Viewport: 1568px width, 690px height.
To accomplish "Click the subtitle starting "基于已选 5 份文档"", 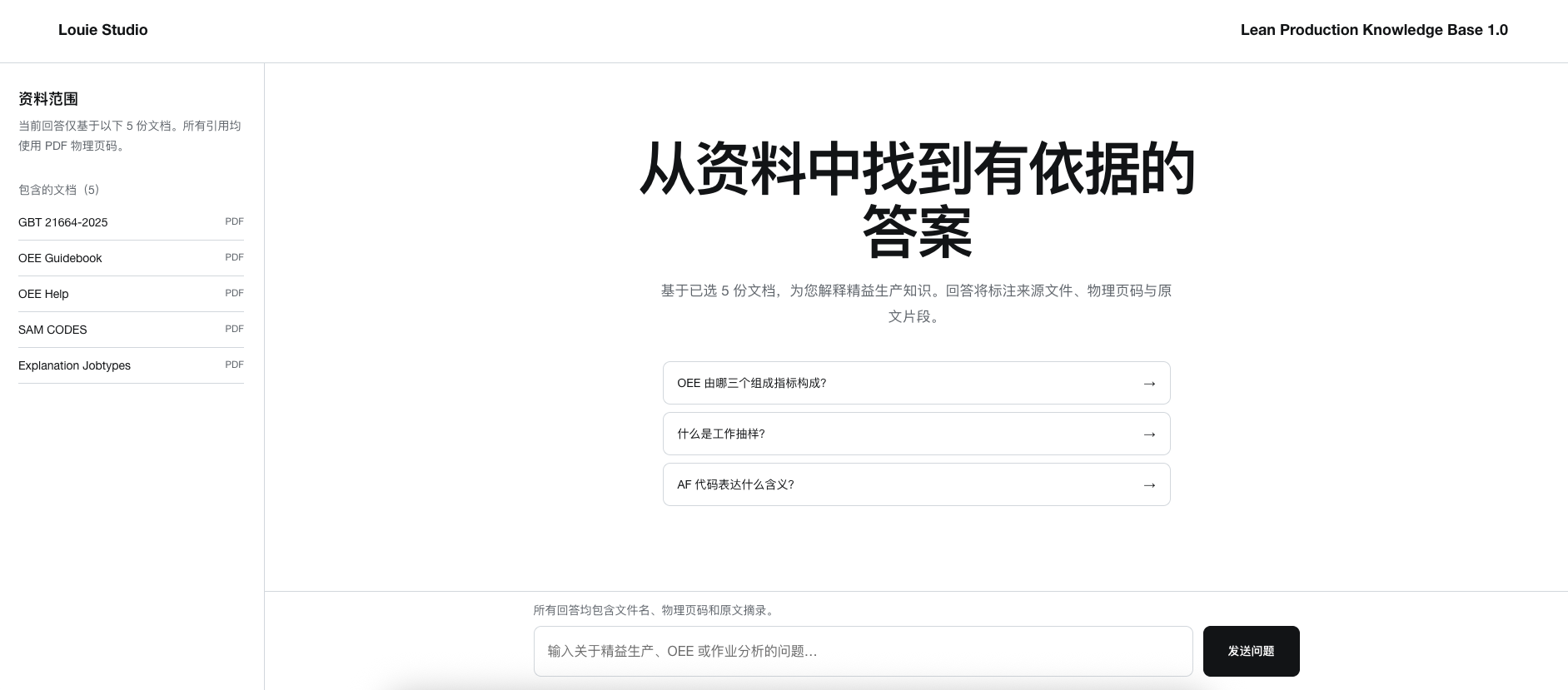I will point(916,304).
